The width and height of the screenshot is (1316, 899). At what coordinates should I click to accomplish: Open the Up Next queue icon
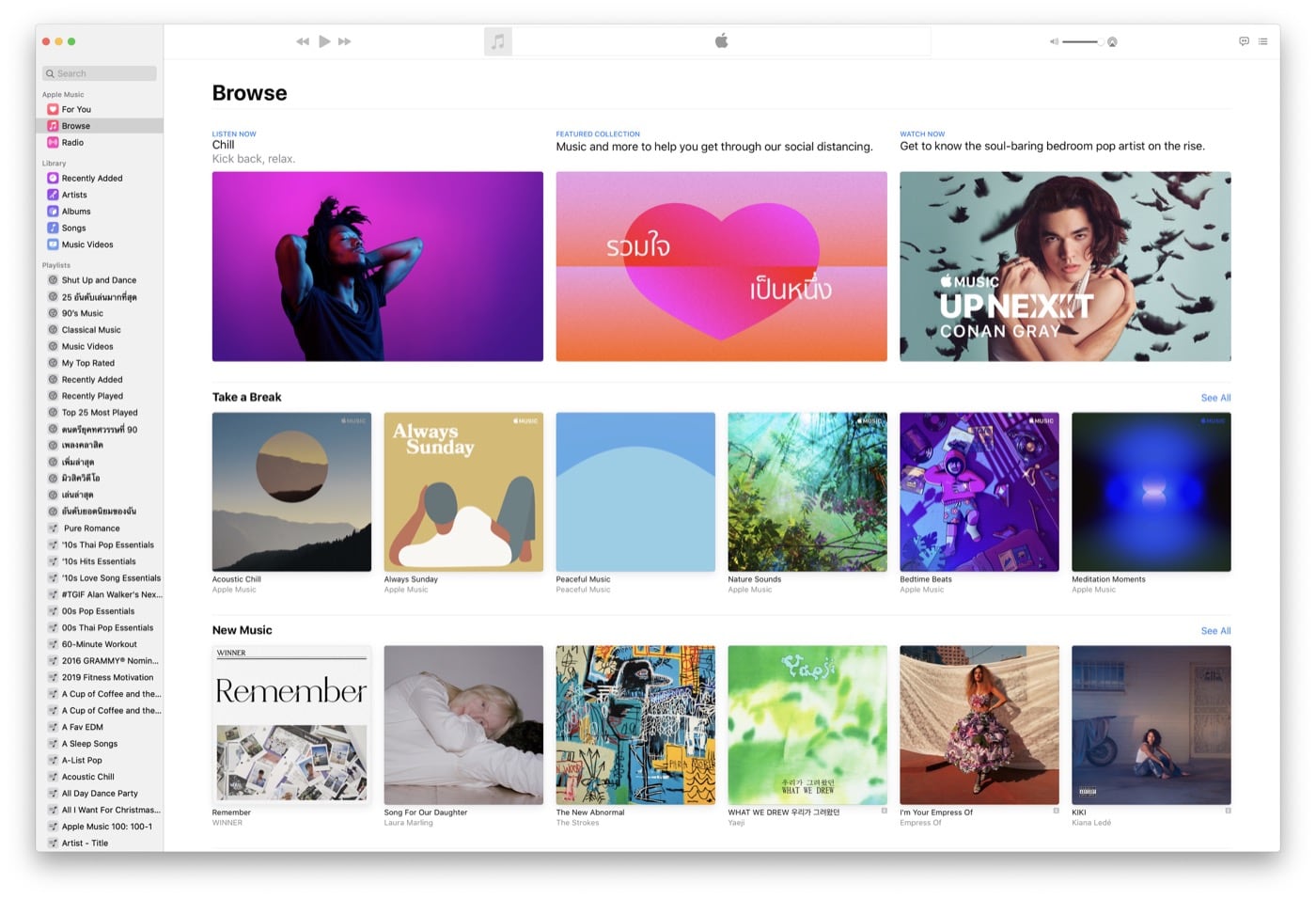1262,41
